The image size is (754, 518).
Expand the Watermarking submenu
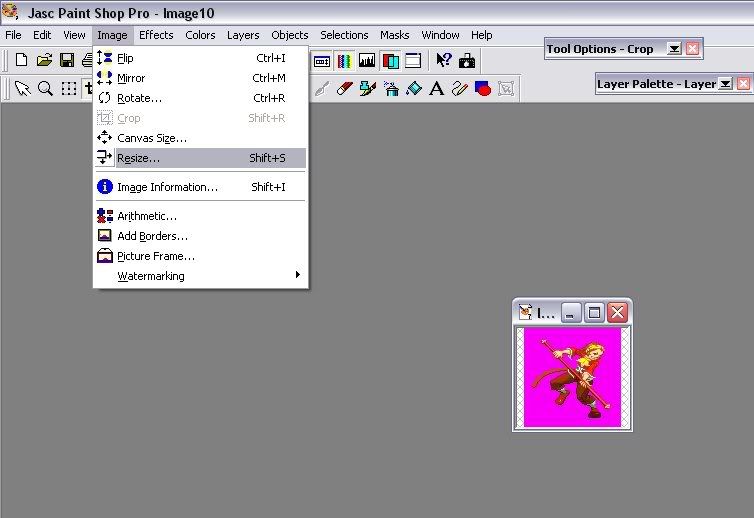pos(201,276)
